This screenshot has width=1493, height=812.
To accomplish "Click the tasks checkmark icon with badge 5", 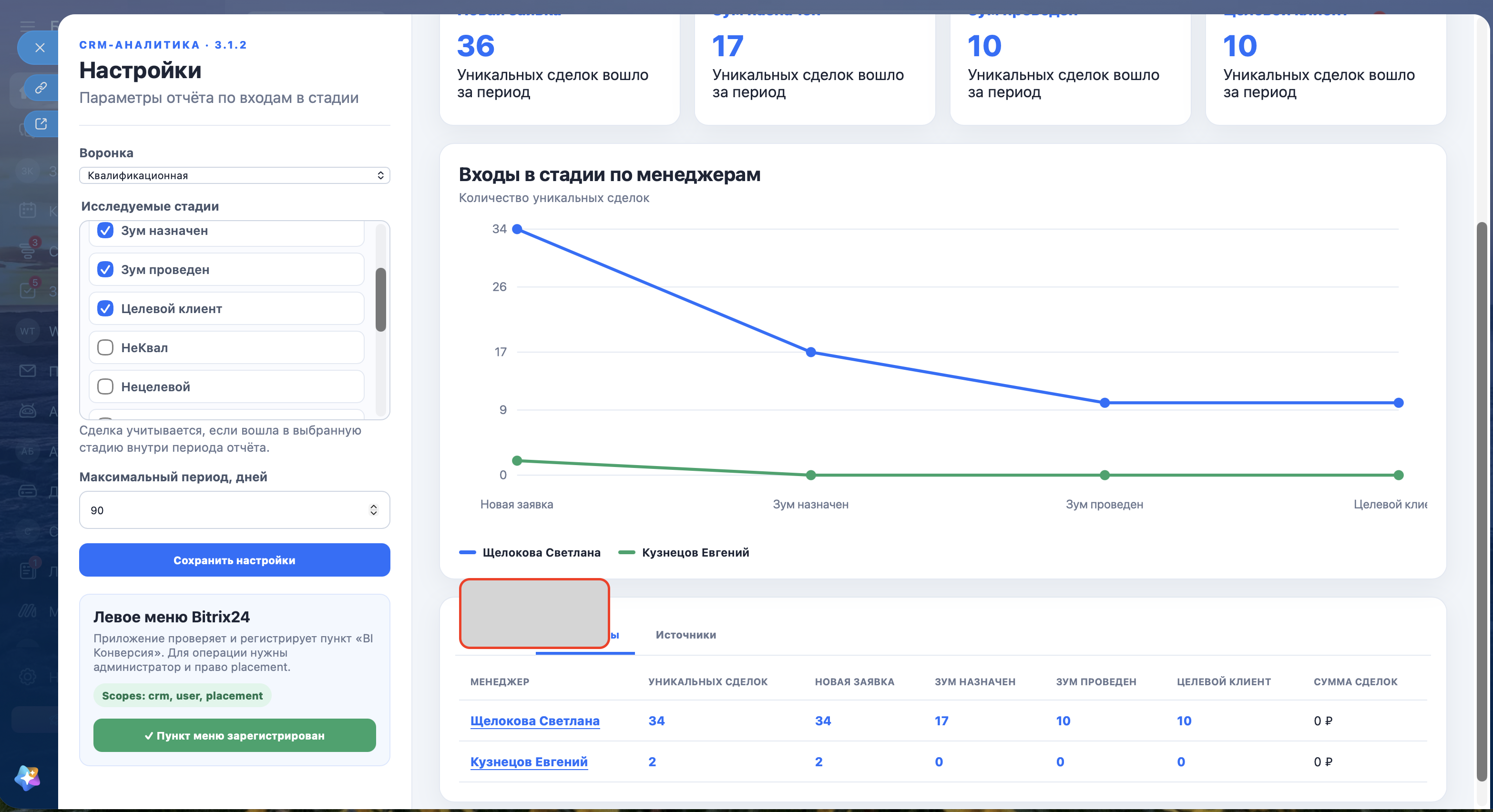I will pos(27,290).
